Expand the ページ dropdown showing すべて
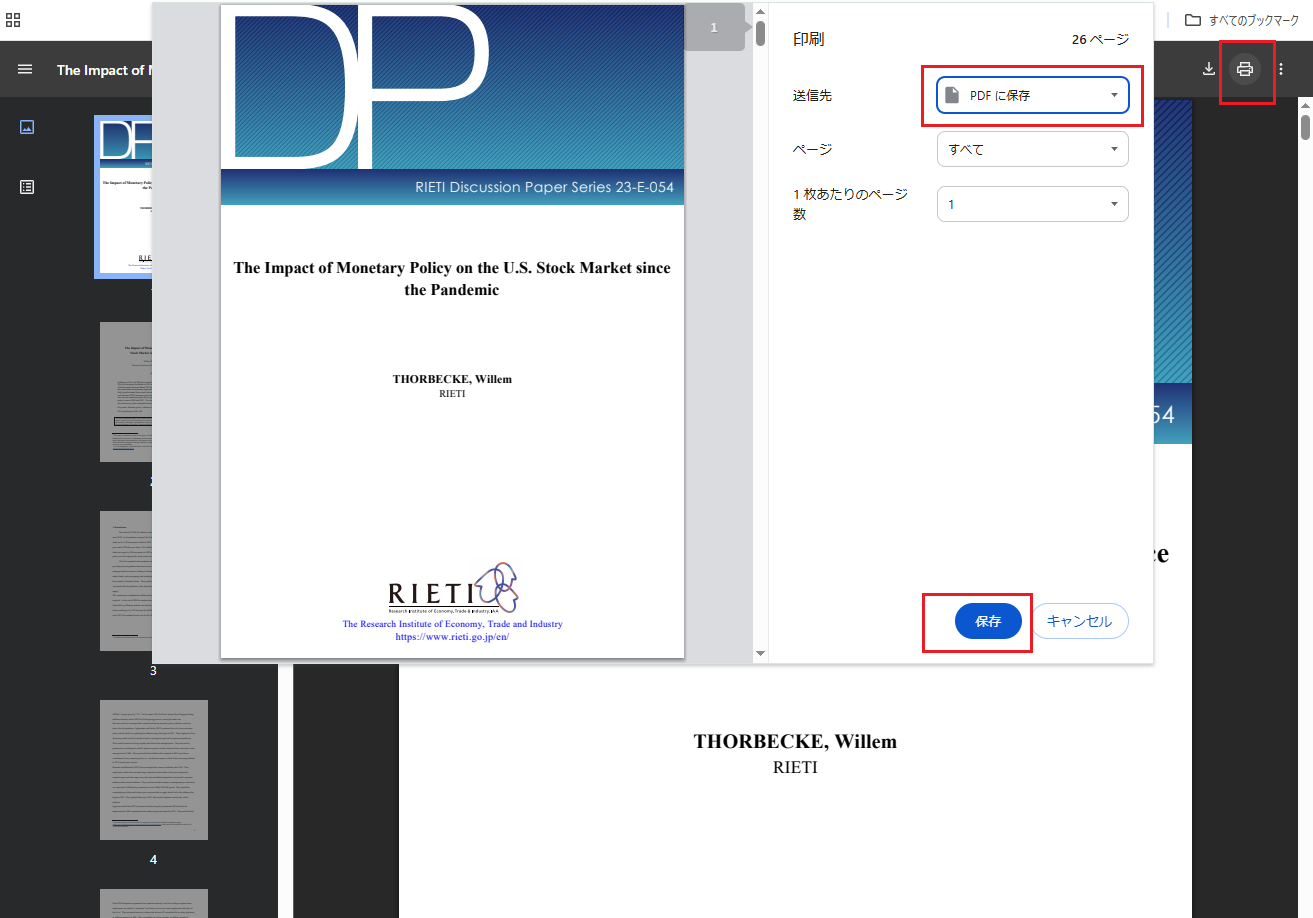The image size is (1313, 918). click(1033, 149)
